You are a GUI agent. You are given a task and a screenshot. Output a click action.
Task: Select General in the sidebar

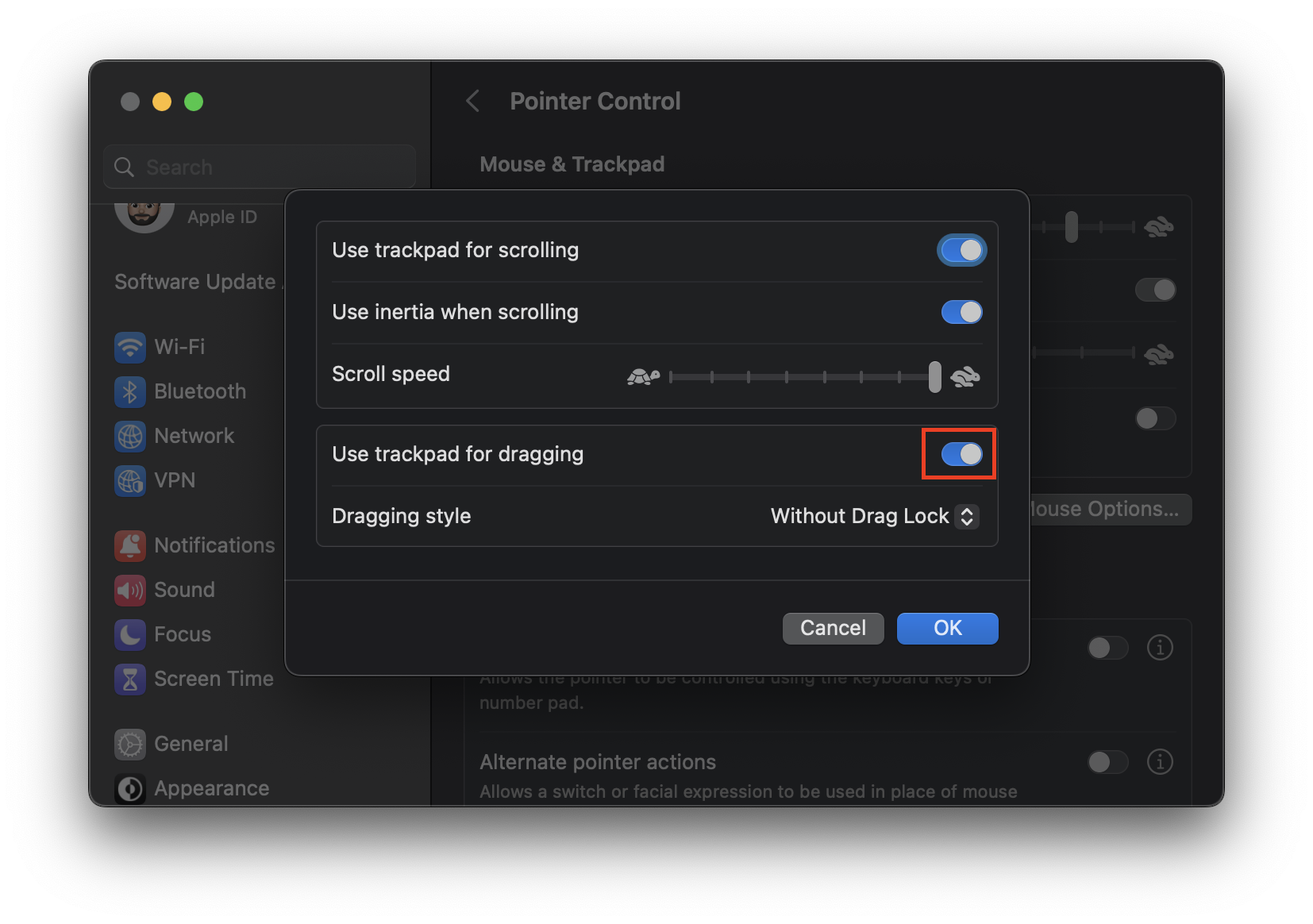191,744
